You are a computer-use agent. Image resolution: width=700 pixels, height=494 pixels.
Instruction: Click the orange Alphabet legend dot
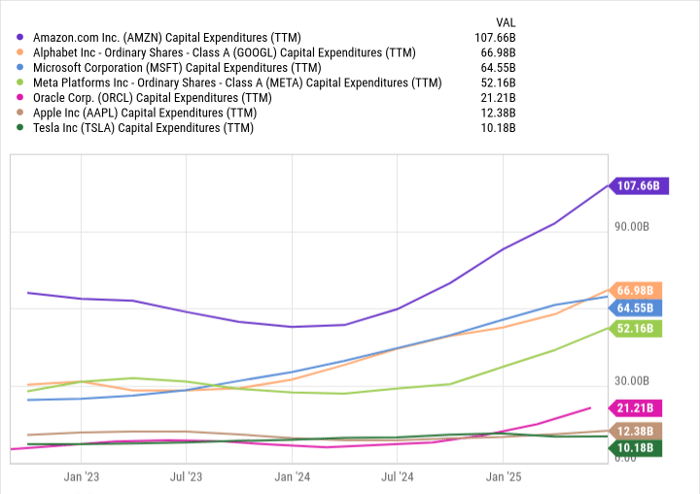[x=20, y=52]
